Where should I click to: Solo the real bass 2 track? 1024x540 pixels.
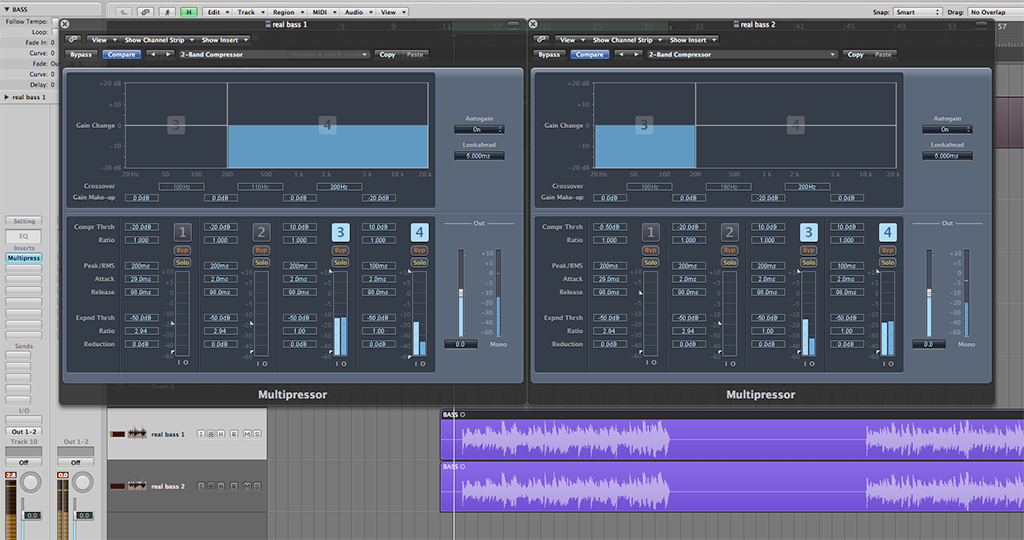257,486
